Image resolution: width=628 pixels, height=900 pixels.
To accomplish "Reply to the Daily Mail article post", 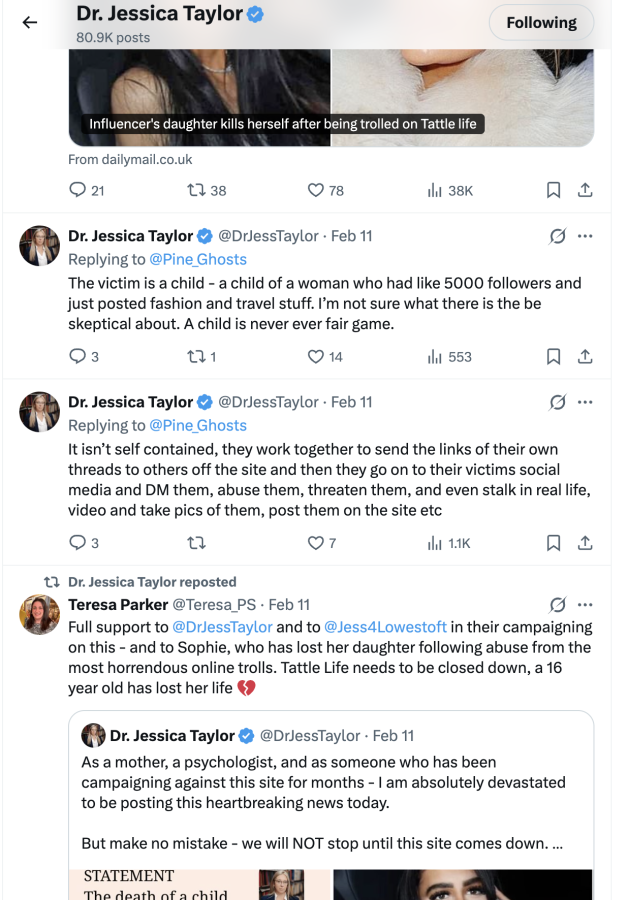I will 86,190.
